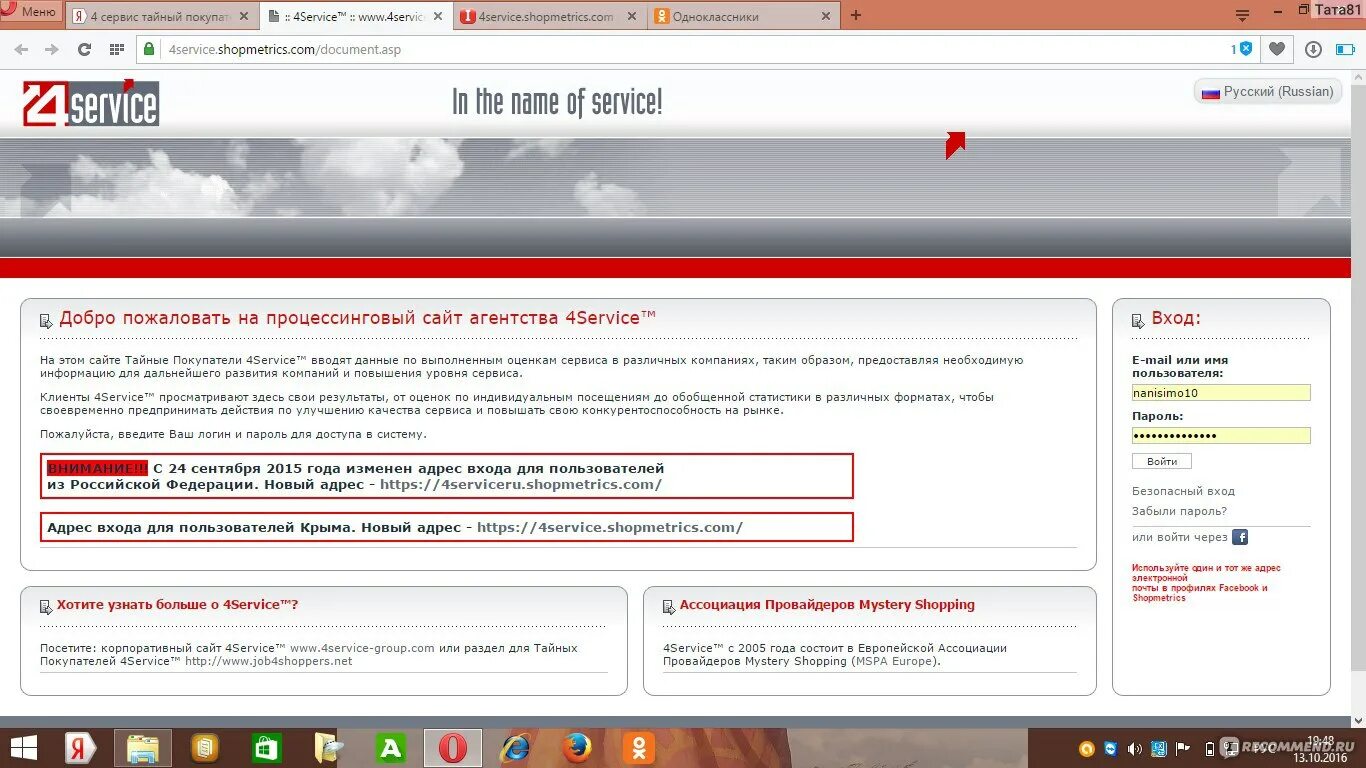Close the 4service.shopmetrics.com tab
The width and height of the screenshot is (1366, 768).
(x=631, y=16)
